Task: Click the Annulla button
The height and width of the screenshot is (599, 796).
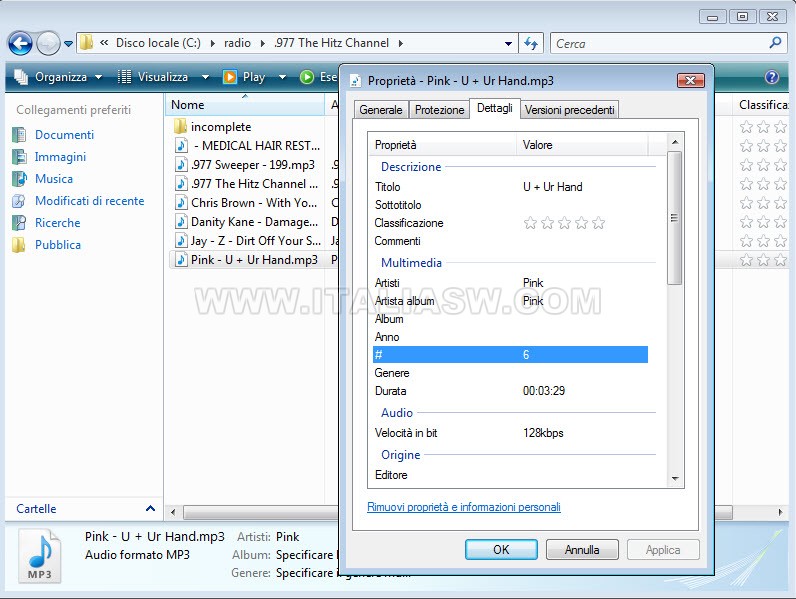Action: (582, 550)
